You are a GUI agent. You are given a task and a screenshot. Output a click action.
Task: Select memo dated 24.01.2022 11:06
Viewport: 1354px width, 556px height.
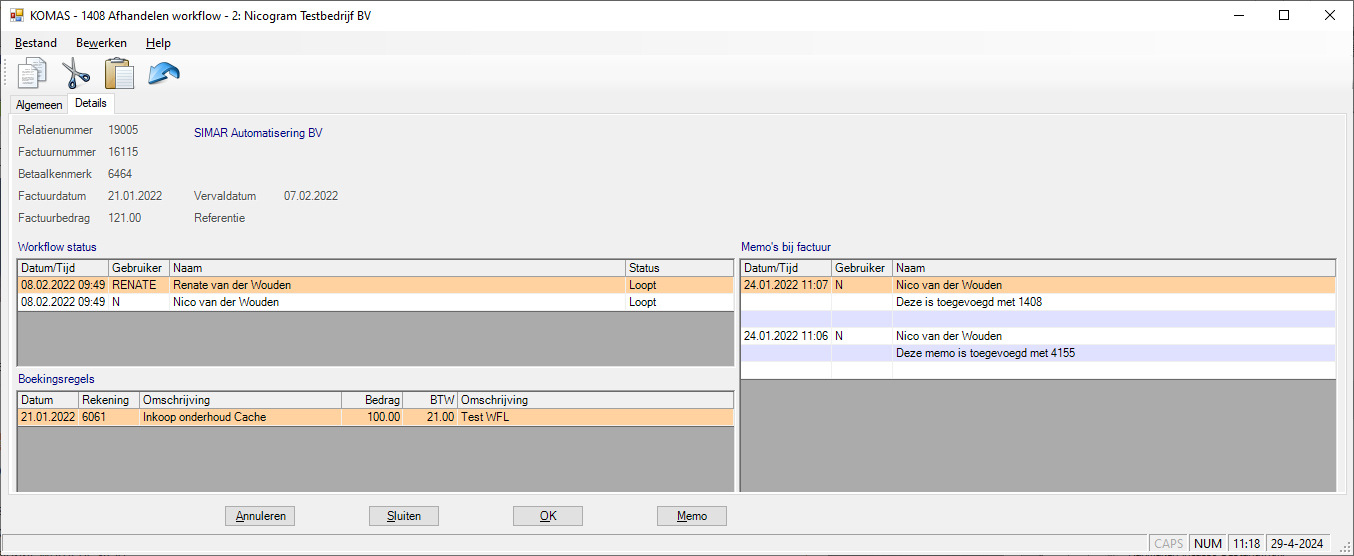point(1038,336)
